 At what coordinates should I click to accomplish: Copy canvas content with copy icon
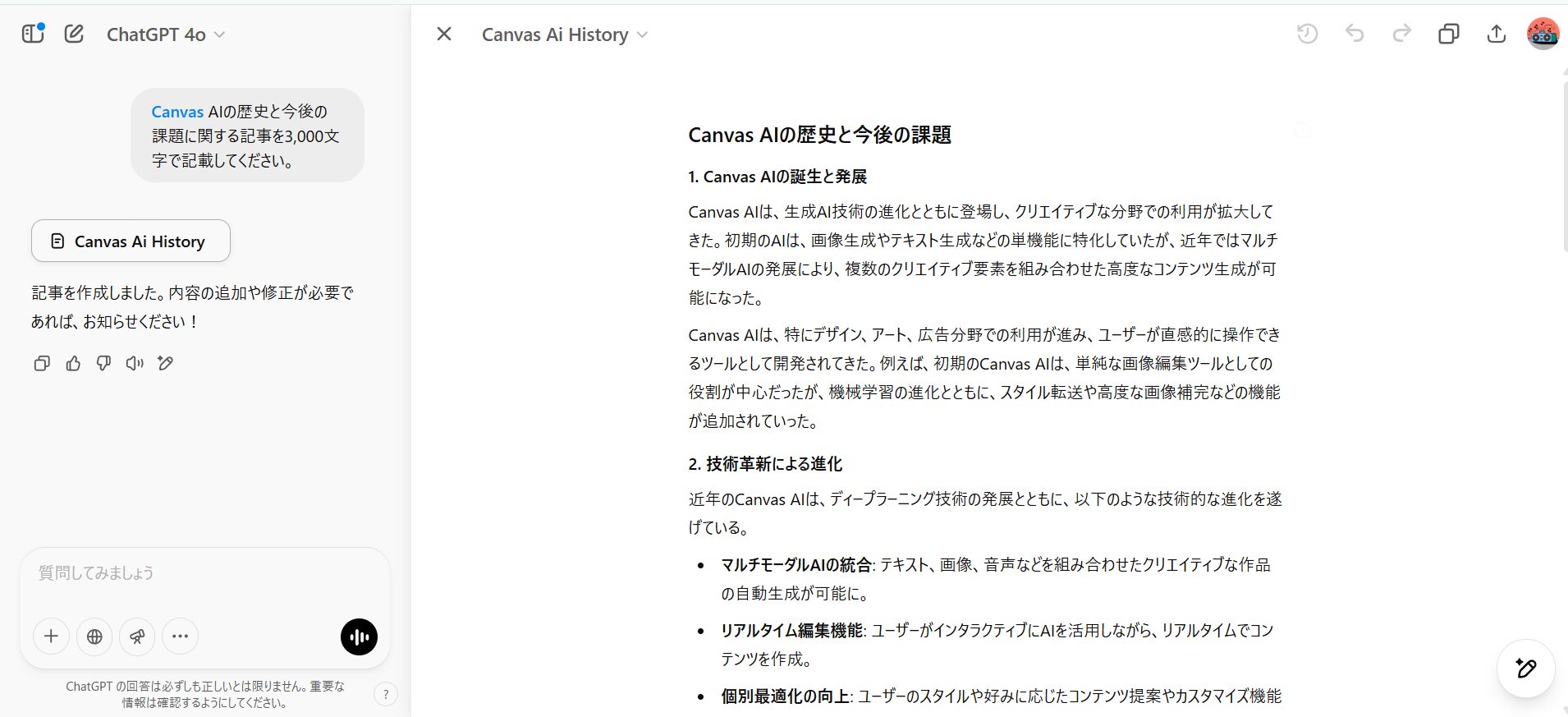pyautogui.click(x=1449, y=34)
